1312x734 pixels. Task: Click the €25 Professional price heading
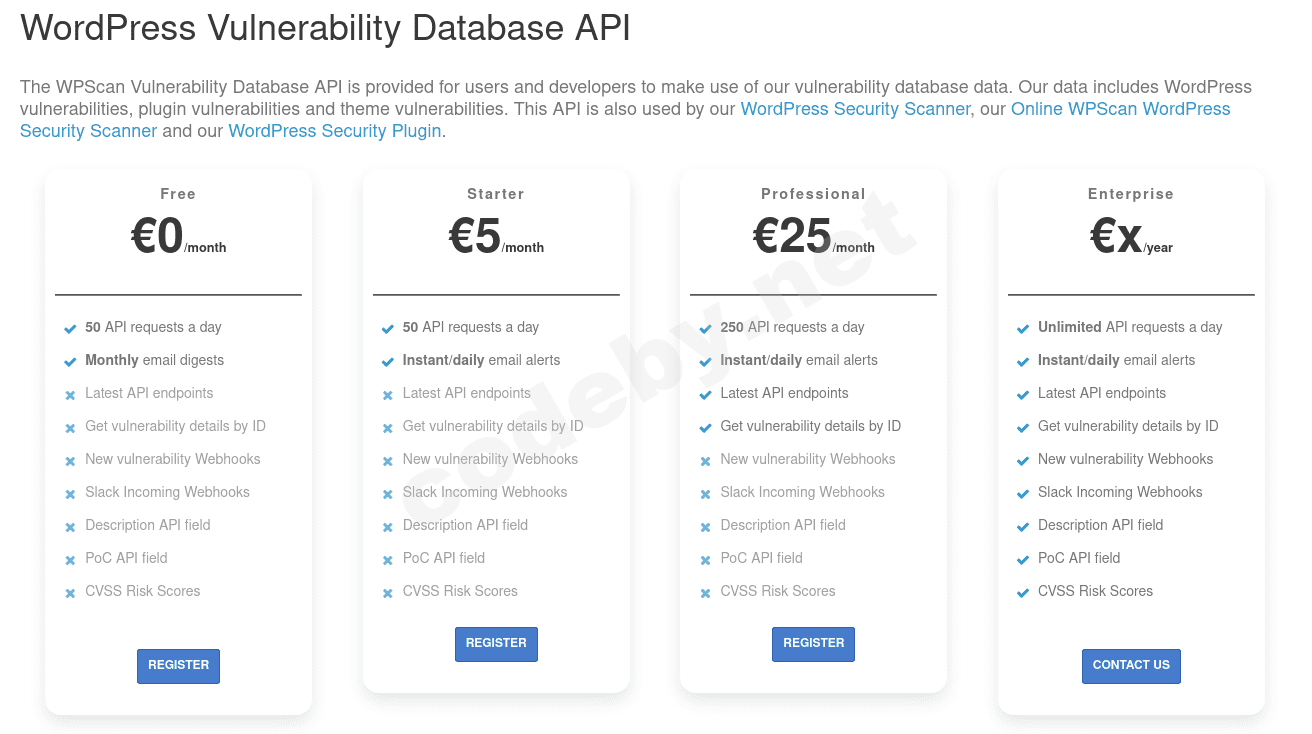tap(792, 237)
